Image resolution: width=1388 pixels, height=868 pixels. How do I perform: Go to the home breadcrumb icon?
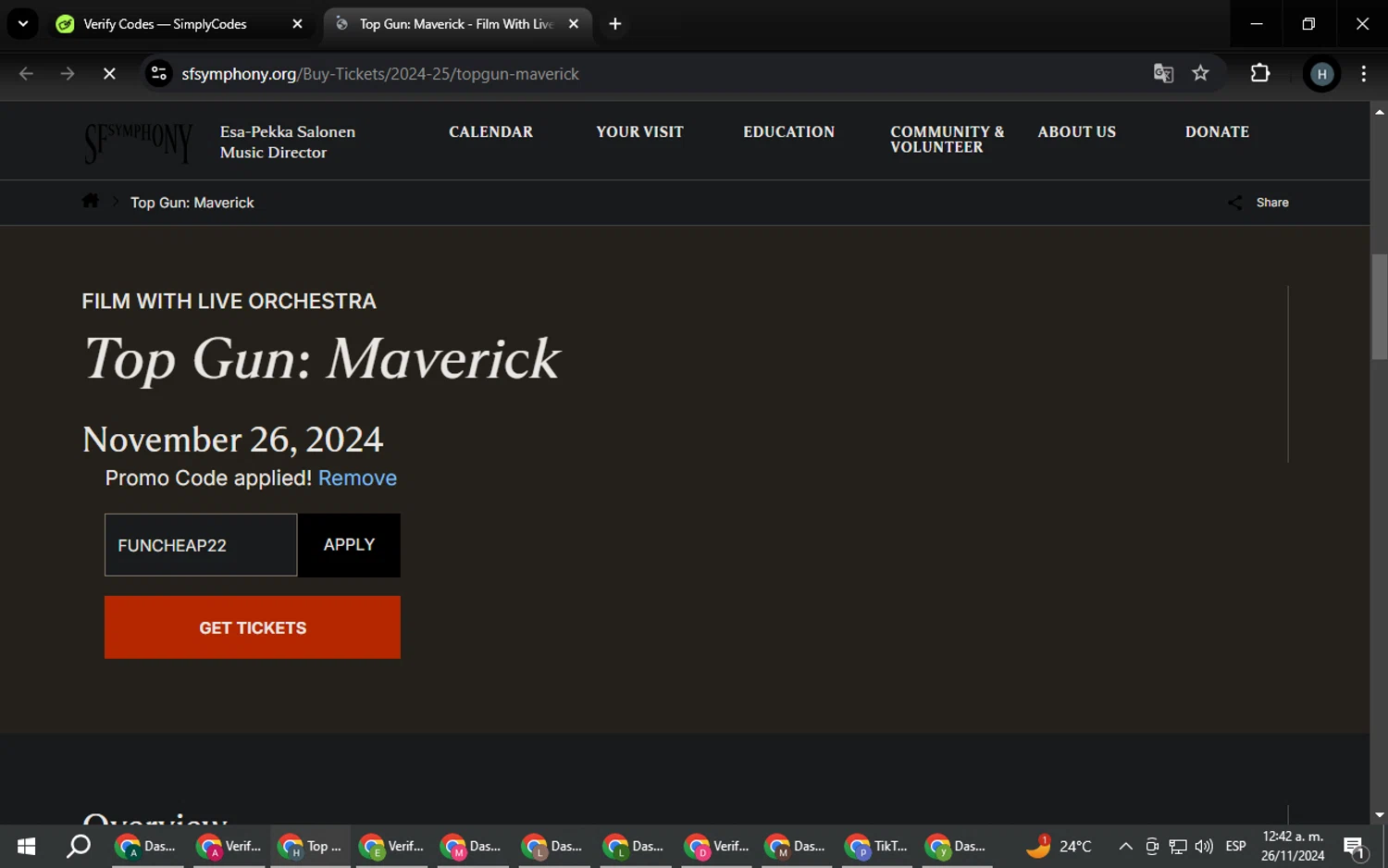(x=90, y=201)
